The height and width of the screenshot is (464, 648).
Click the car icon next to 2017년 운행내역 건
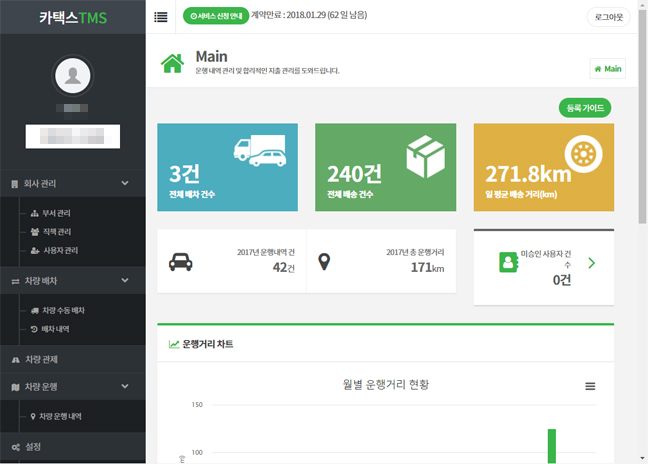point(181,262)
